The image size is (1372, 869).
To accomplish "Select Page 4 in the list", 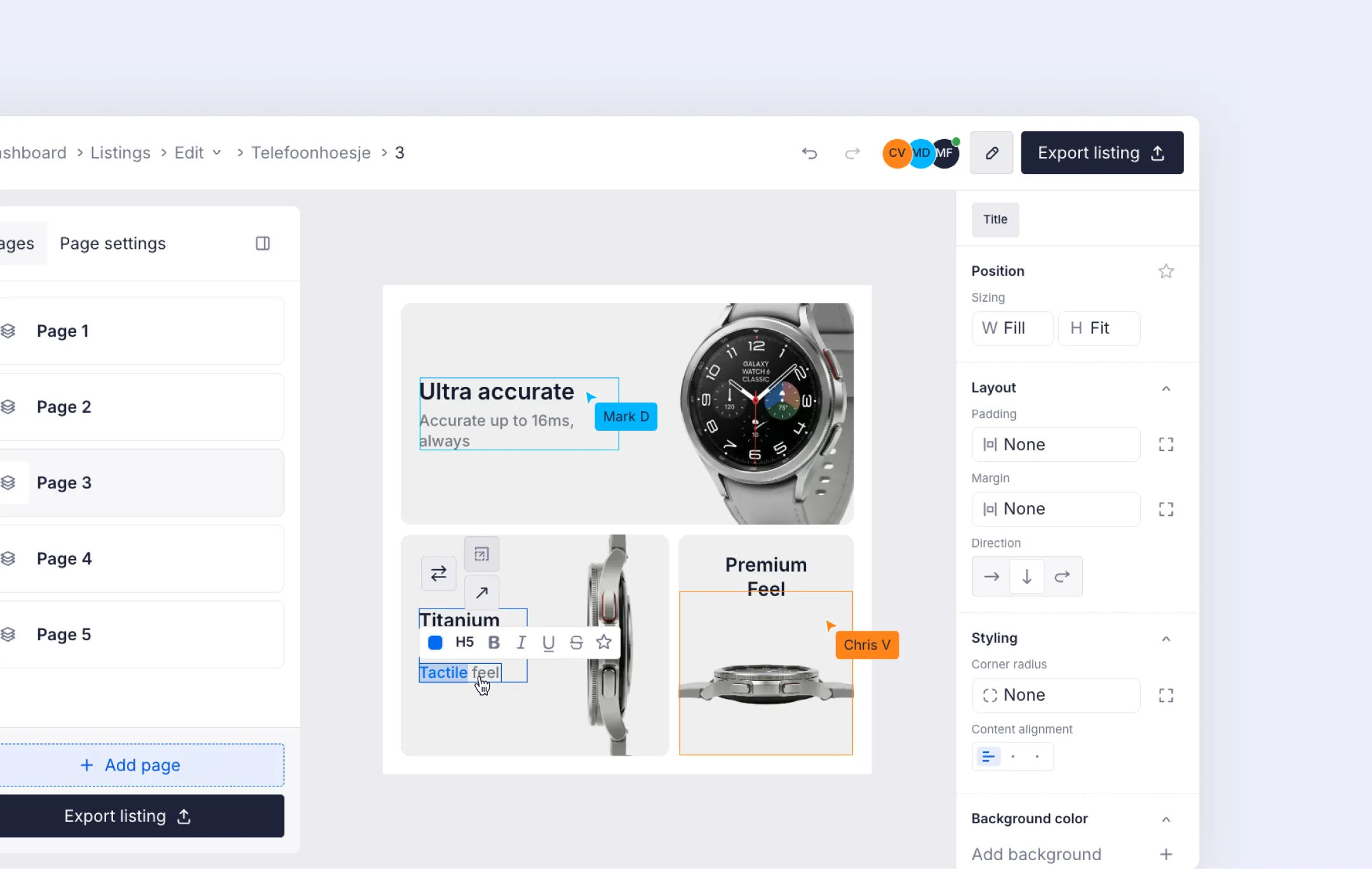I will click(142, 558).
